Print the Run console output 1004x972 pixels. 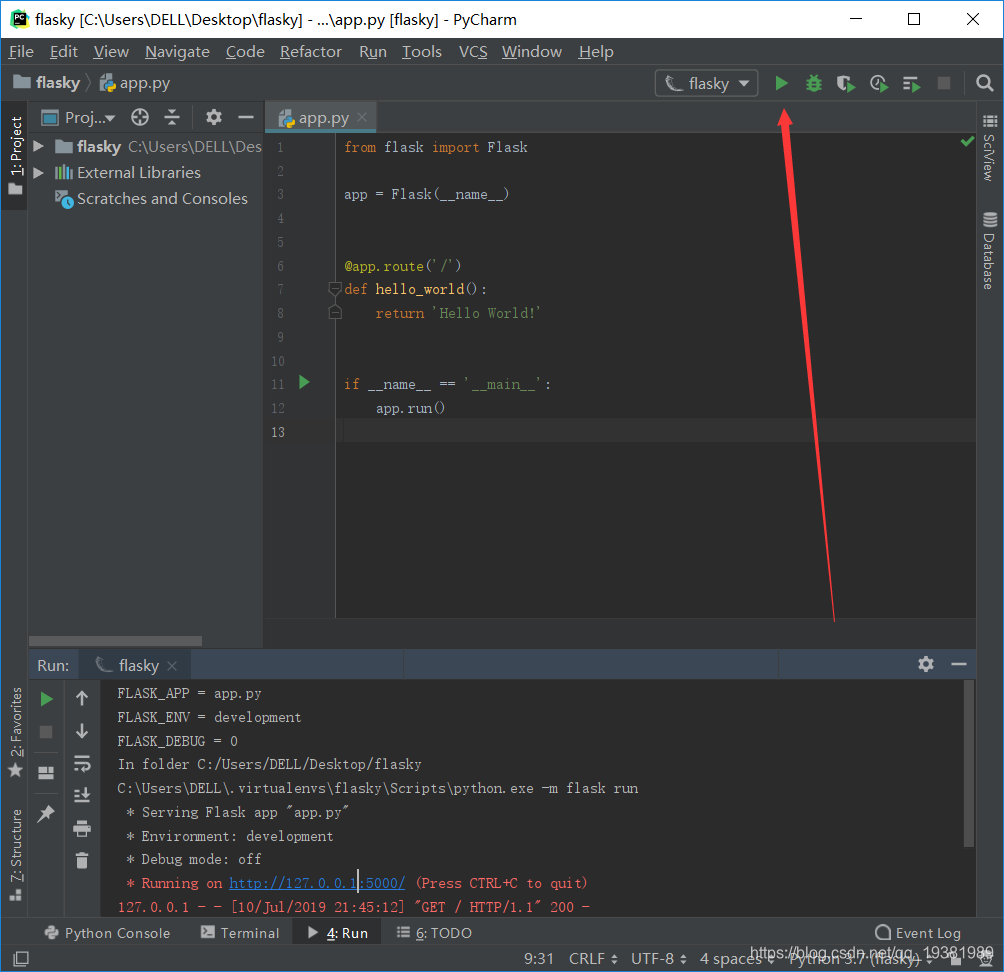[82, 829]
